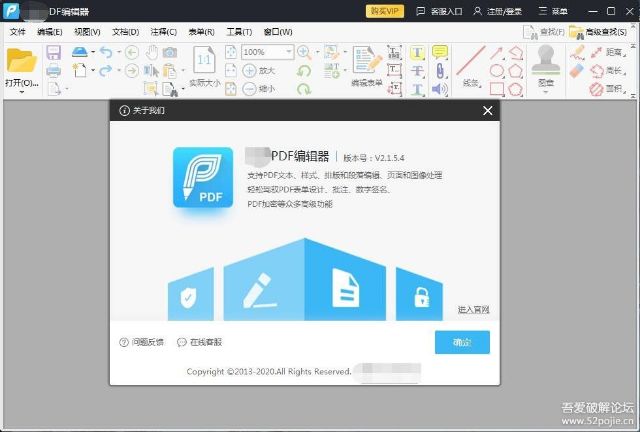This screenshot has width=640, height=432.
Task: Click the 周长 perimeter measuring tool
Action: pyautogui.click(x=607, y=71)
